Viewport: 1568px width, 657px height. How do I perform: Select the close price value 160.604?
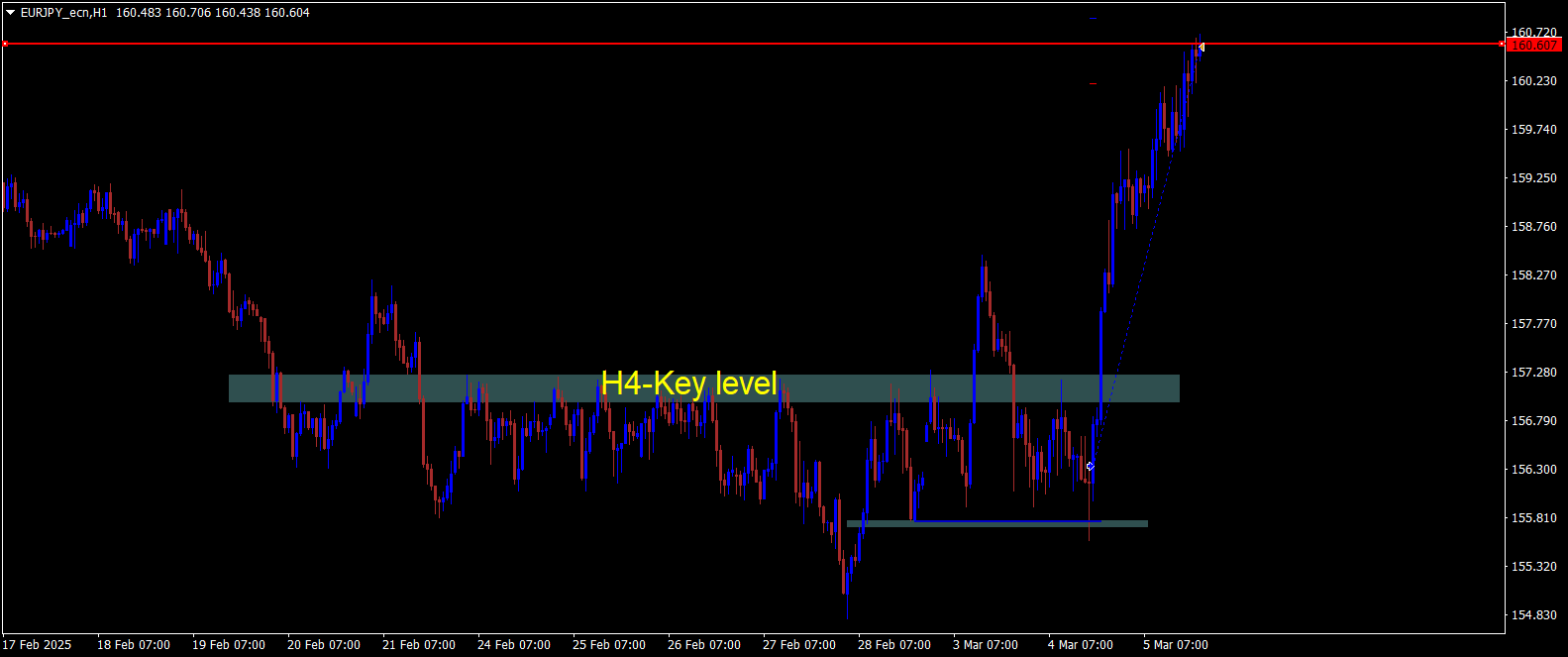click(x=287, y=13)
